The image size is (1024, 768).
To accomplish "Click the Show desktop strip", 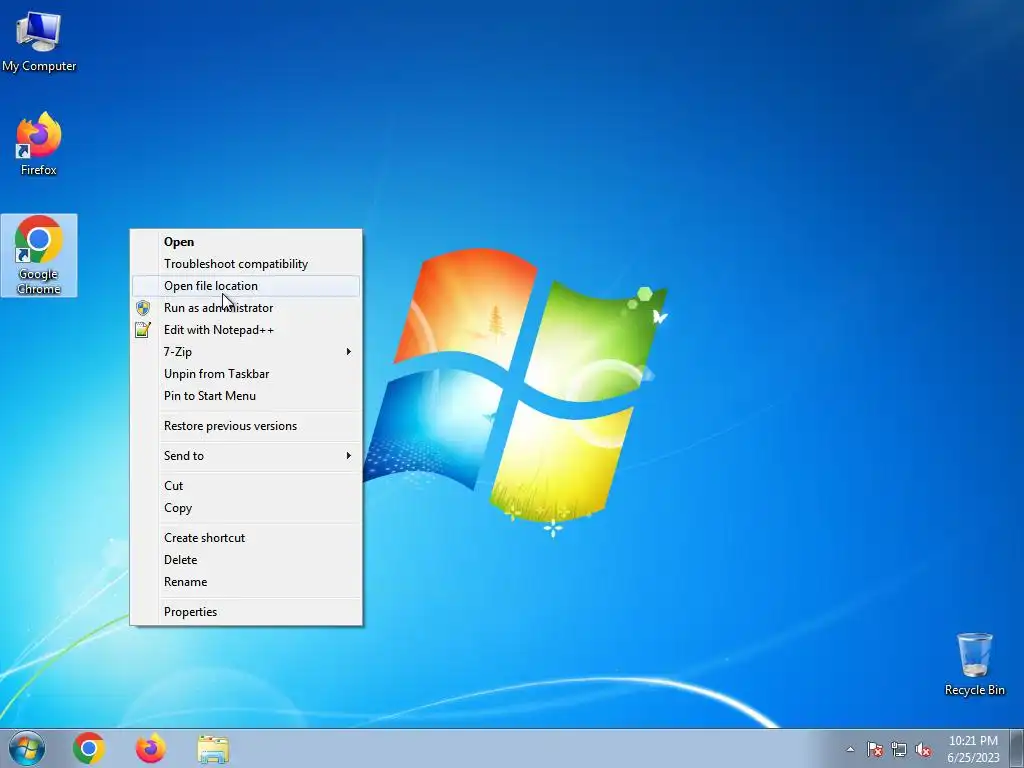I will (x=1017, y=748).
